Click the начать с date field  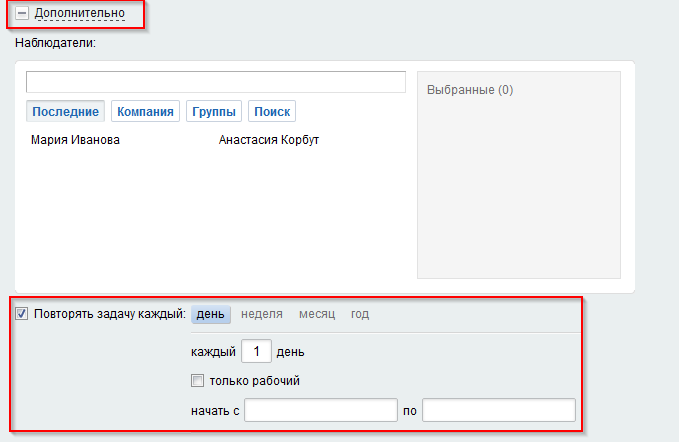[321, 410]
